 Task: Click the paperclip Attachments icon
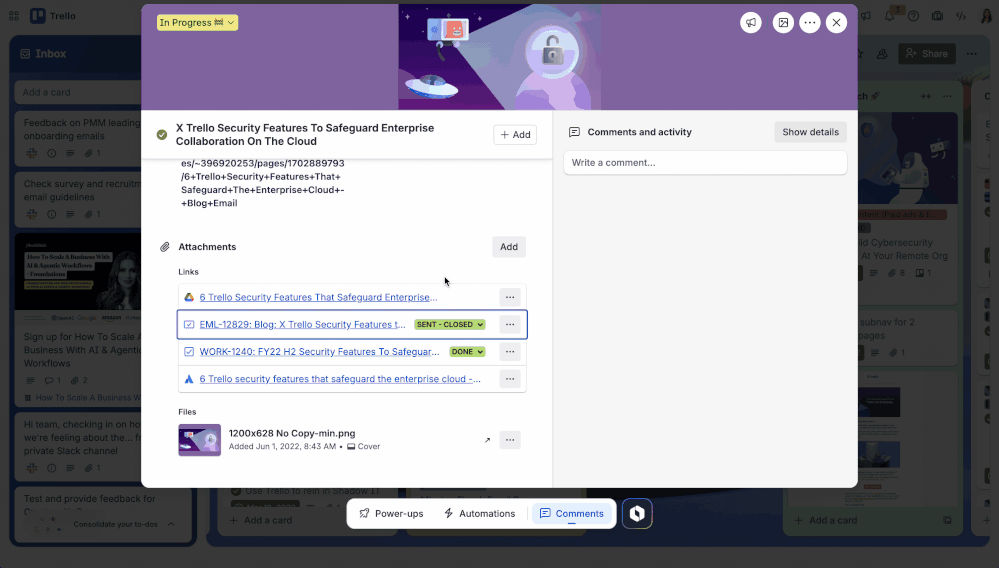pos(164,246)
